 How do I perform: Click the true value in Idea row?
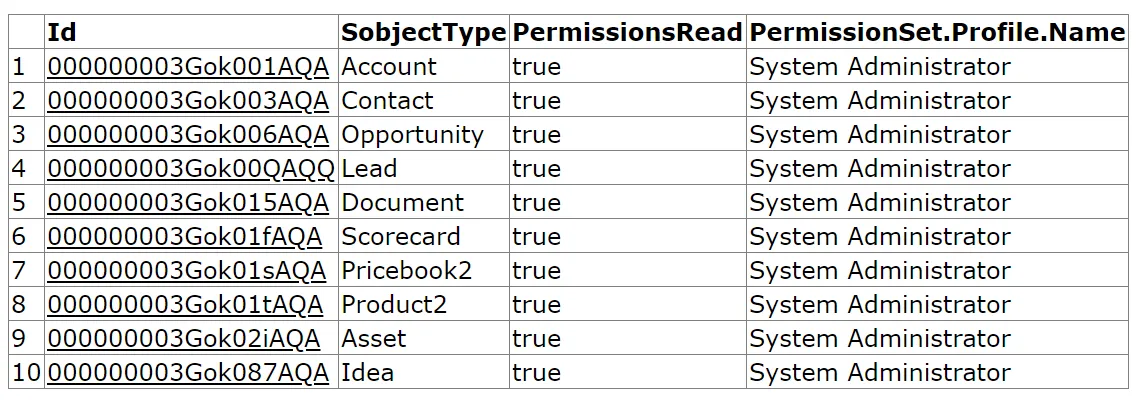(x=537, y=373)
